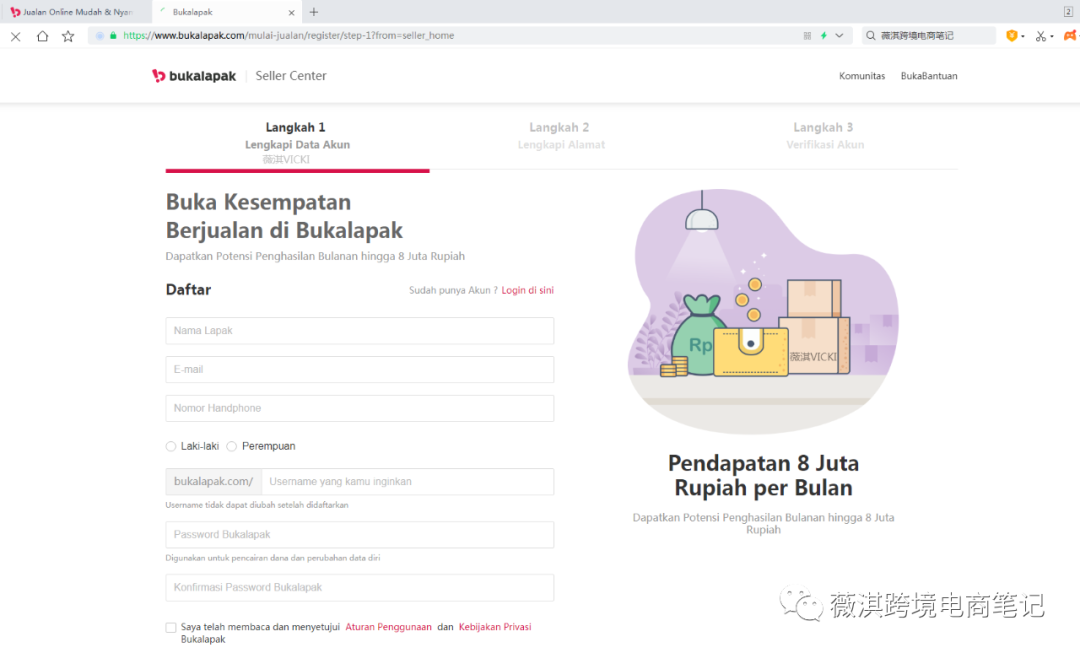The width and height of the screenshot is (1080, 653).
Task: Open the Kebijakan Privasi link
Action: click(x=495, y=627)
